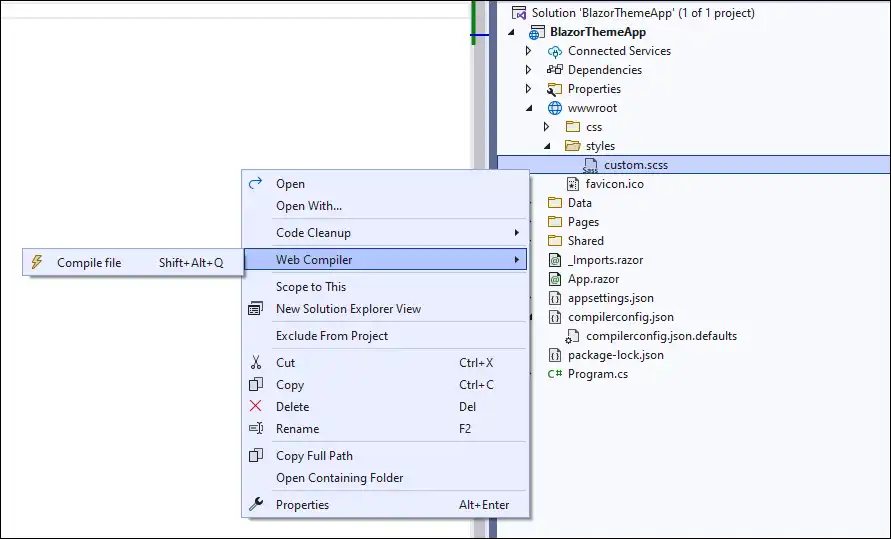This screenshot has height=539, width=891.
Task: Click the Data folder icon
Action: (555, 203)
